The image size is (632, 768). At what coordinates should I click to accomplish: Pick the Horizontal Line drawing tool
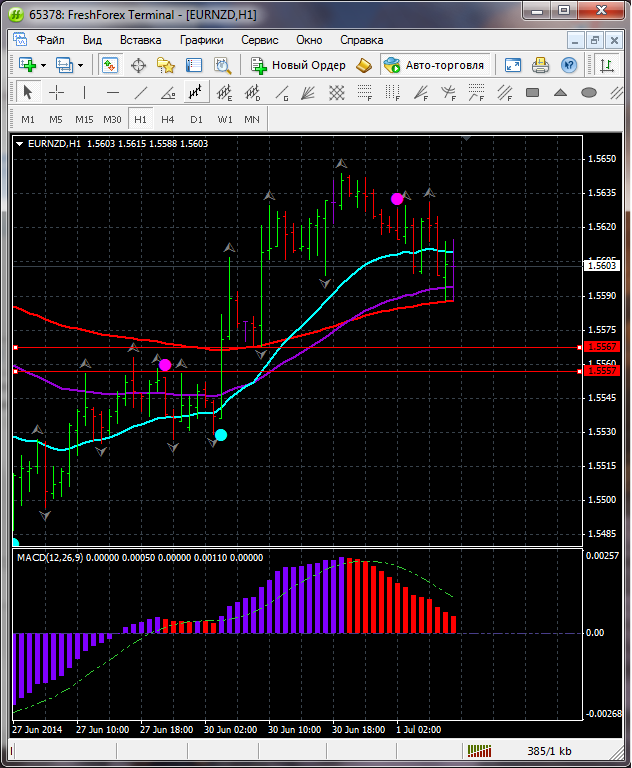[x=113, y=92]
